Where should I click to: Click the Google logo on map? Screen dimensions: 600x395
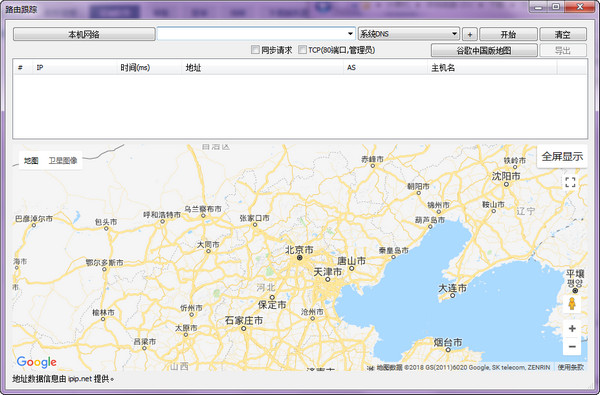click(37, 362)
